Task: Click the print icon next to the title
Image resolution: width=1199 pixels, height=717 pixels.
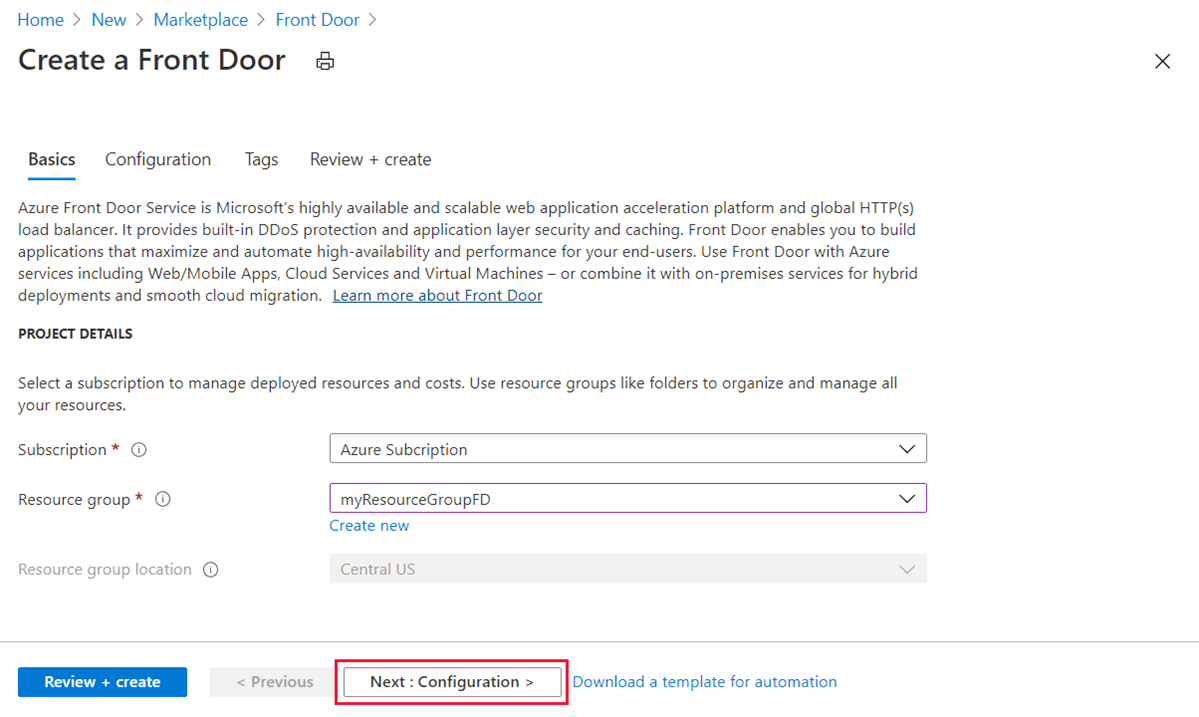Action: (x=324, y=61)
